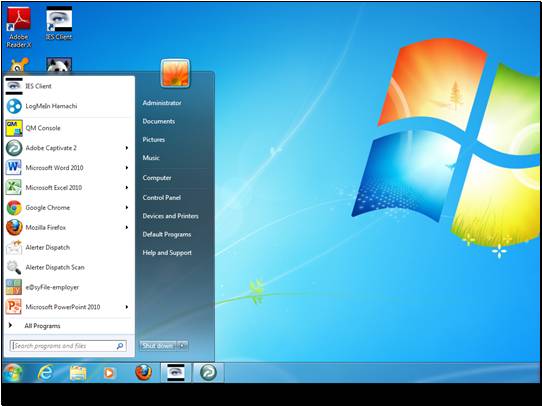542x406 pixels.
Task: Open the Shut down options arrow
Action: point(183,346)
